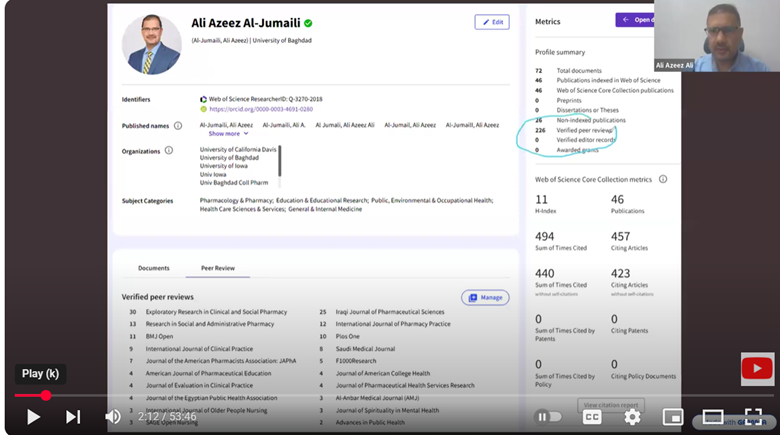Click the Web of Science ResearcherID icon
The height and width of the screenshot is (435, 780).
203,99
